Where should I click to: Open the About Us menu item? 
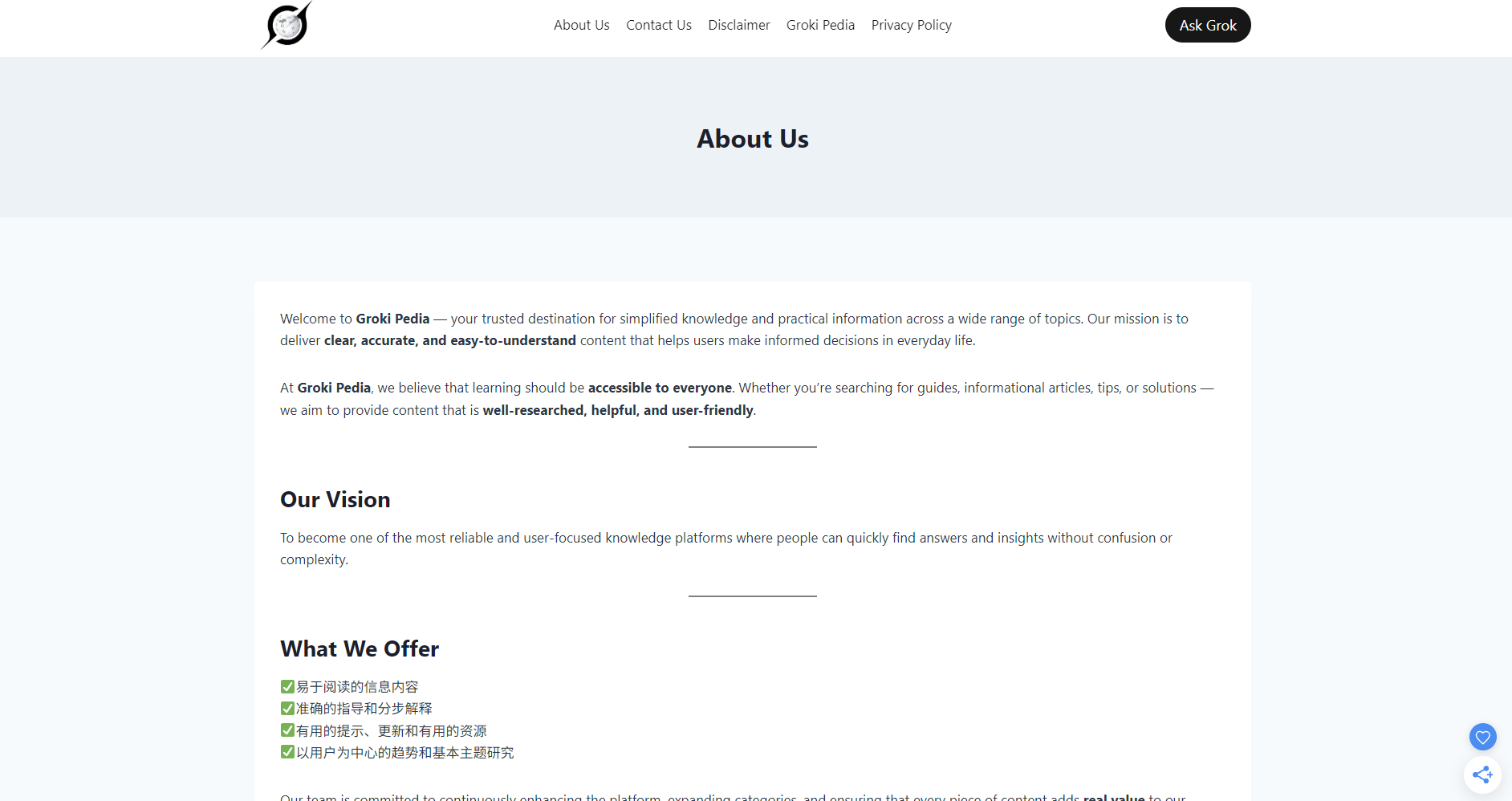(581, 25)
